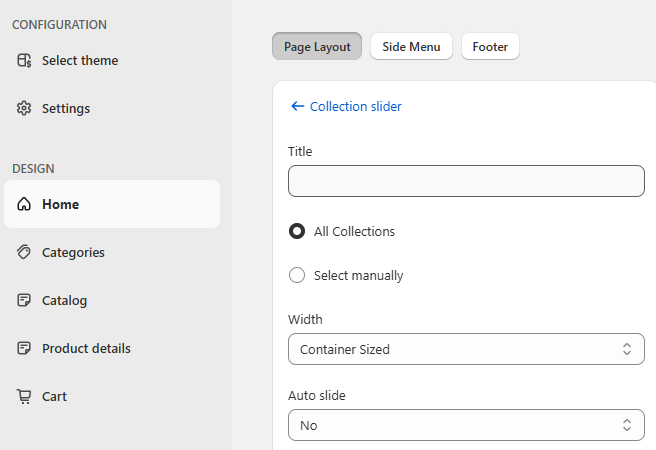This screenshot has width=656, height=450.
Task: Open the Auto slide dropdown showing No
Action: click(x=466, y=425)
